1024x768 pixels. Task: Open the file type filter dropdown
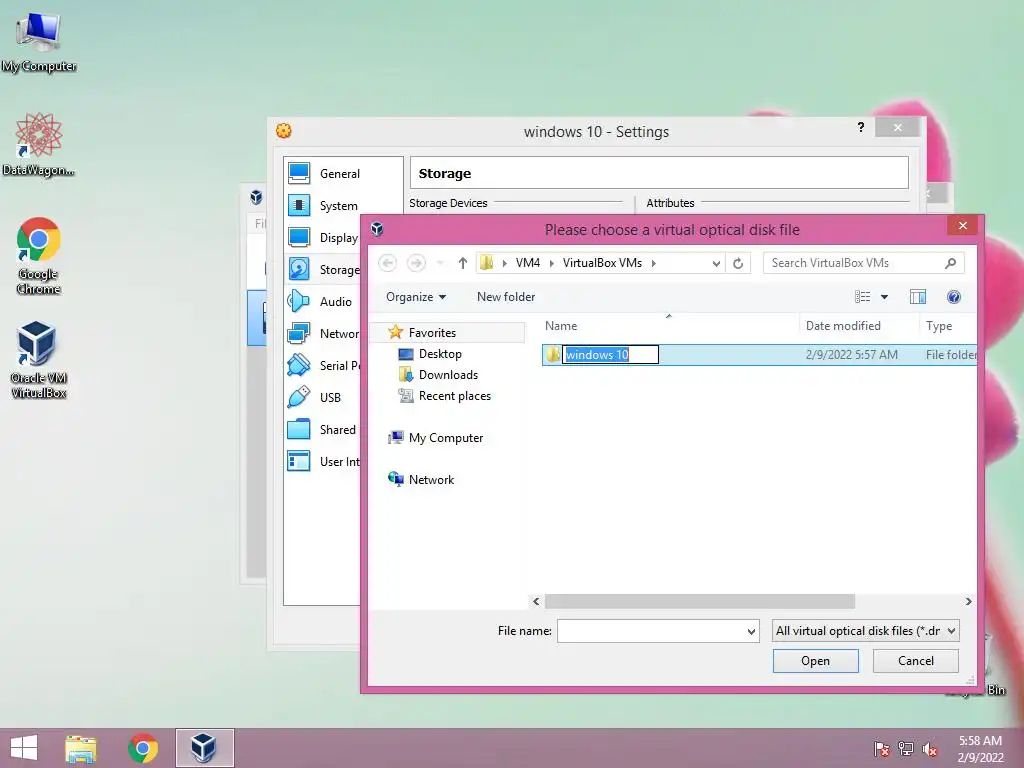(865, 631)
